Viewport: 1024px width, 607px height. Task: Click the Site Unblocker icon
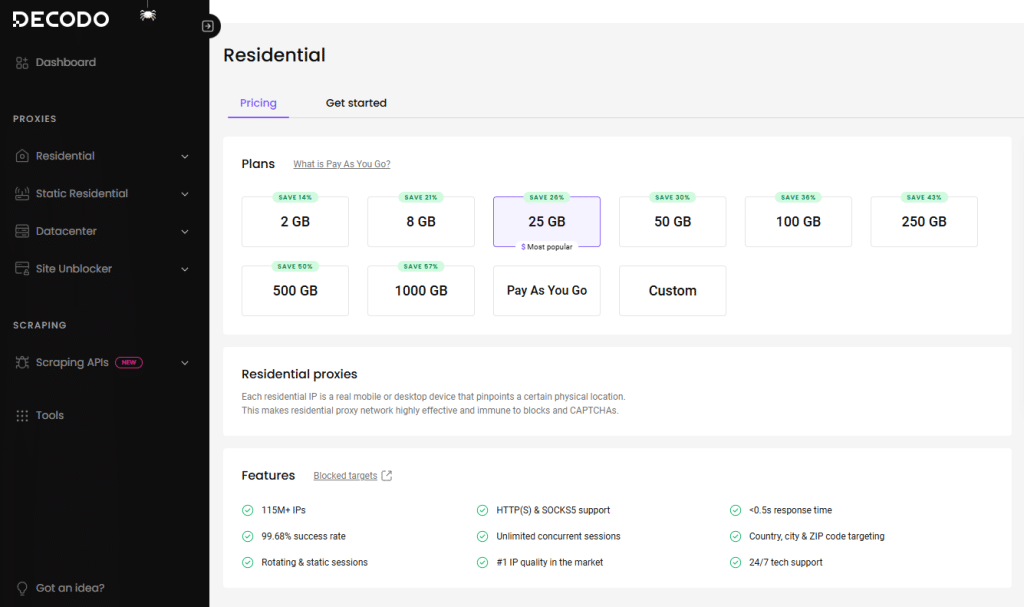coord(22,269)
